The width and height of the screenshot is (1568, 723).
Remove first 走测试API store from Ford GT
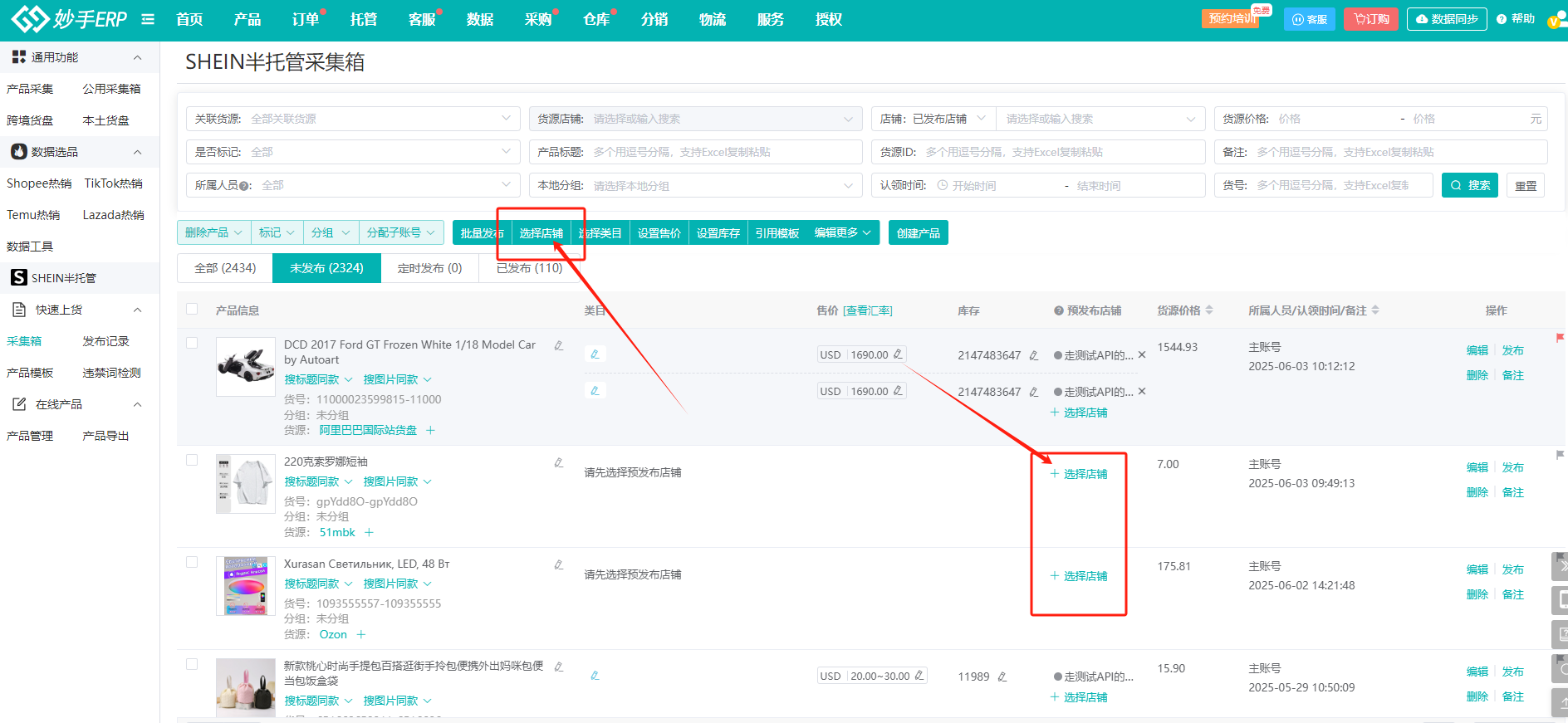tap(1142, 355)
